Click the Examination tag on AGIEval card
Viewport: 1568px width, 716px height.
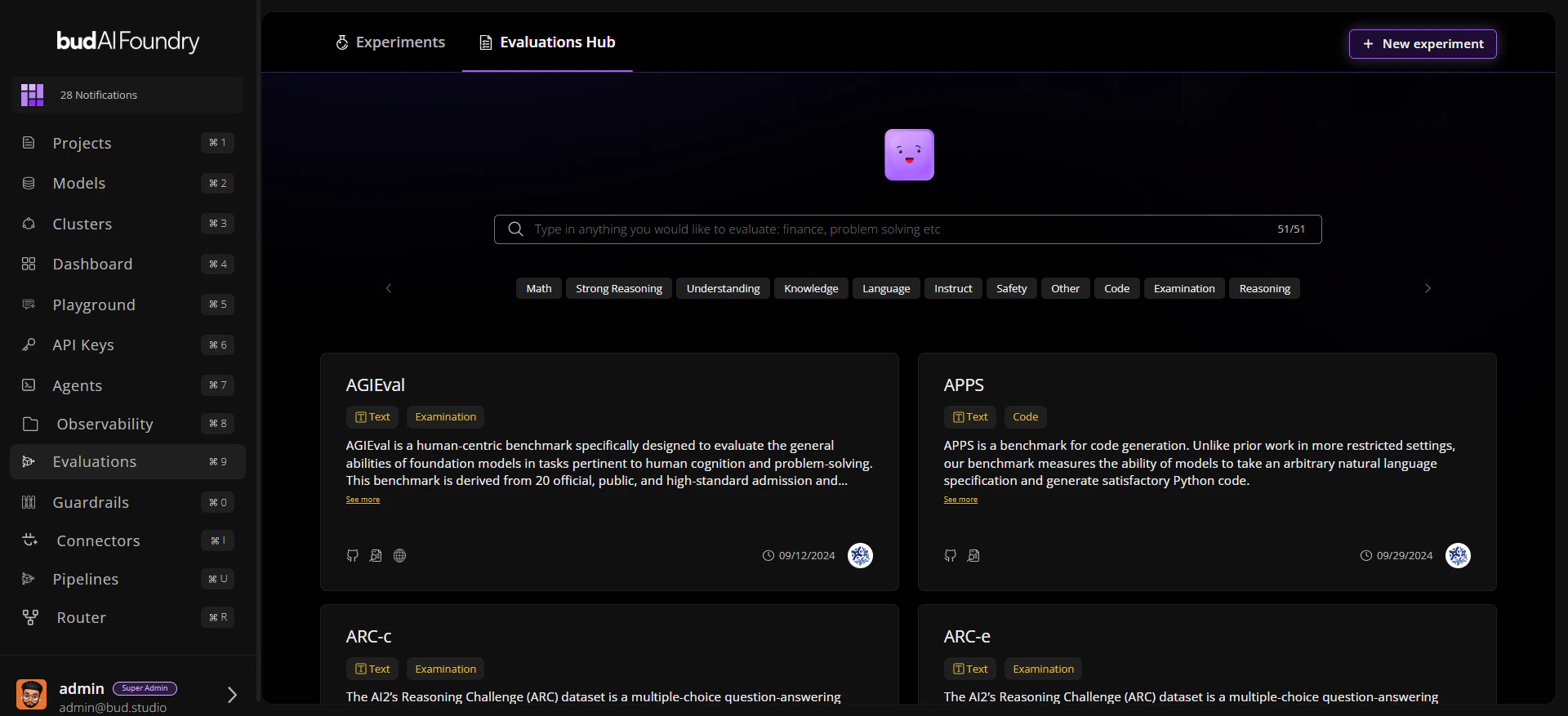point(445,417)
